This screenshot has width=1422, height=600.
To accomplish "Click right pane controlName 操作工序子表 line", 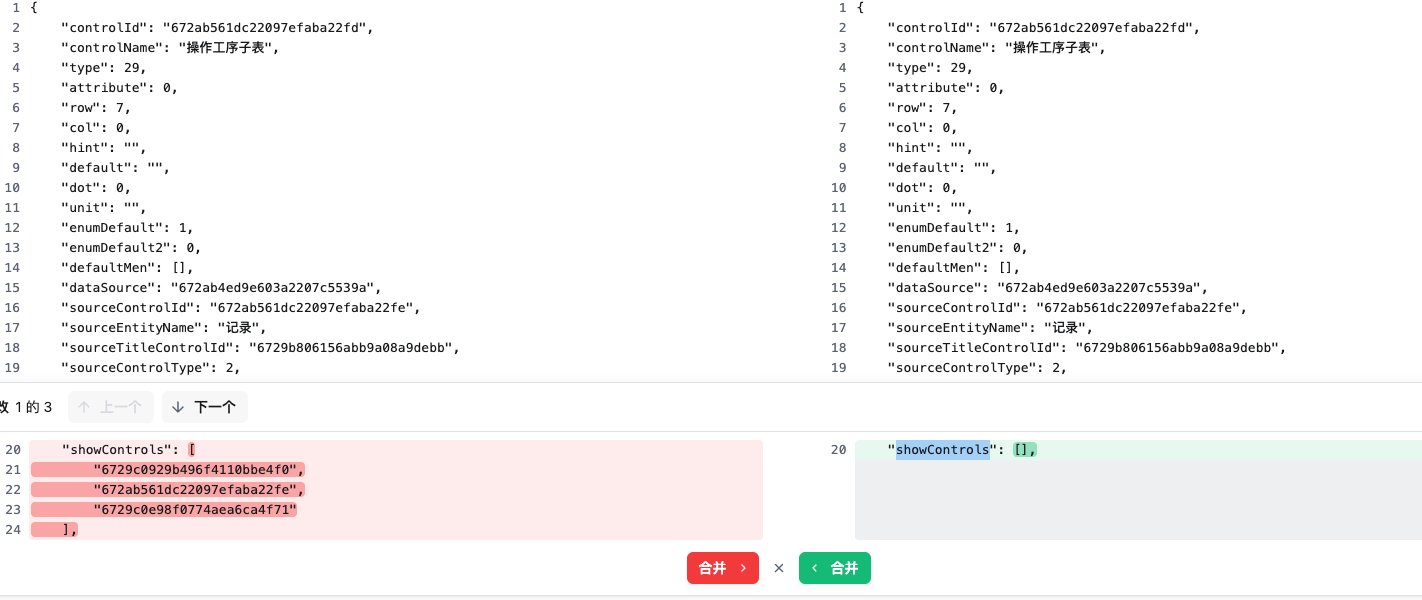I will point(996,48).
